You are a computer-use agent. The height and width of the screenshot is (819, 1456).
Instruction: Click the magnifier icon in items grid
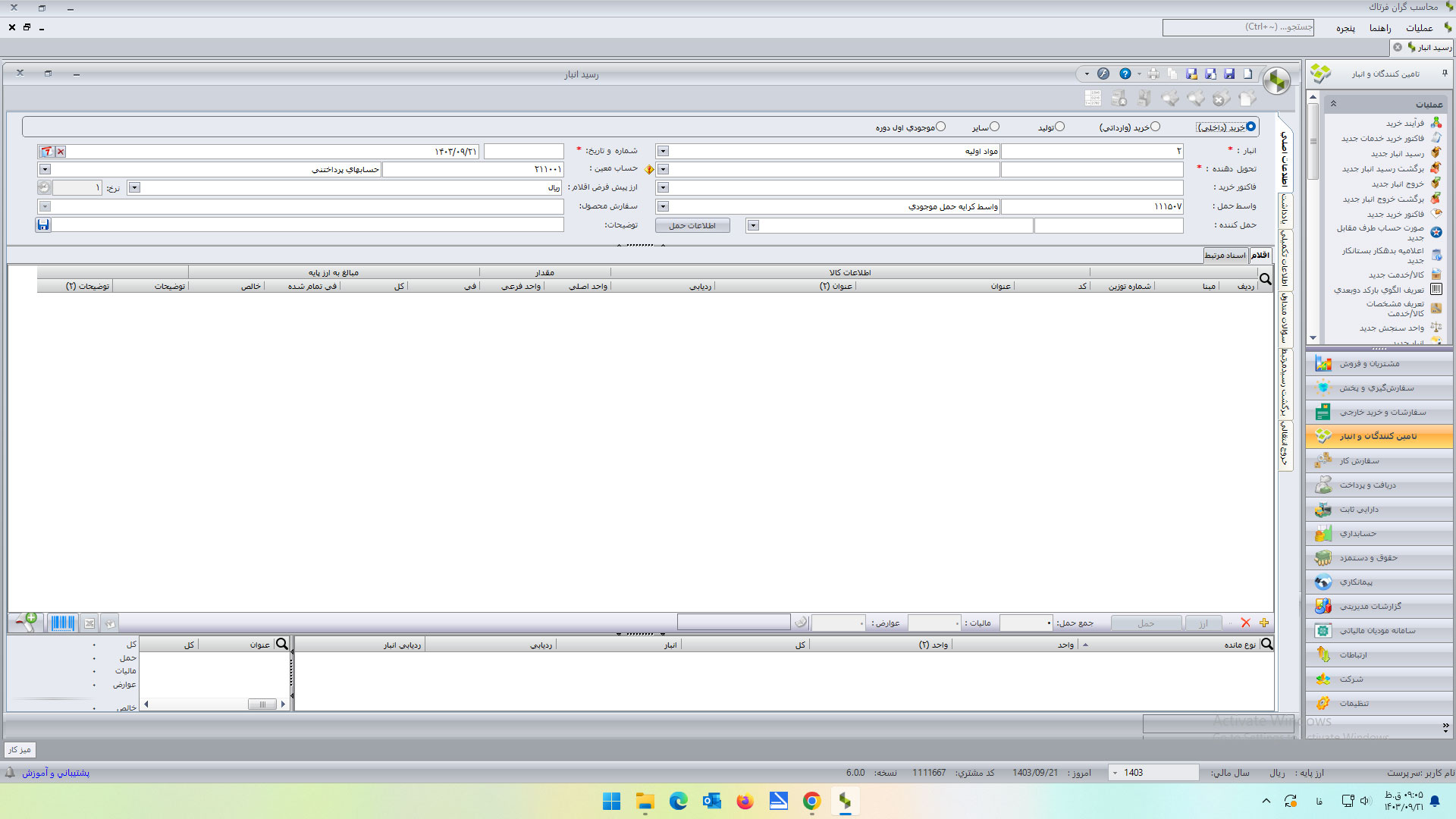pyautogui.click(x=1265, y=279)
